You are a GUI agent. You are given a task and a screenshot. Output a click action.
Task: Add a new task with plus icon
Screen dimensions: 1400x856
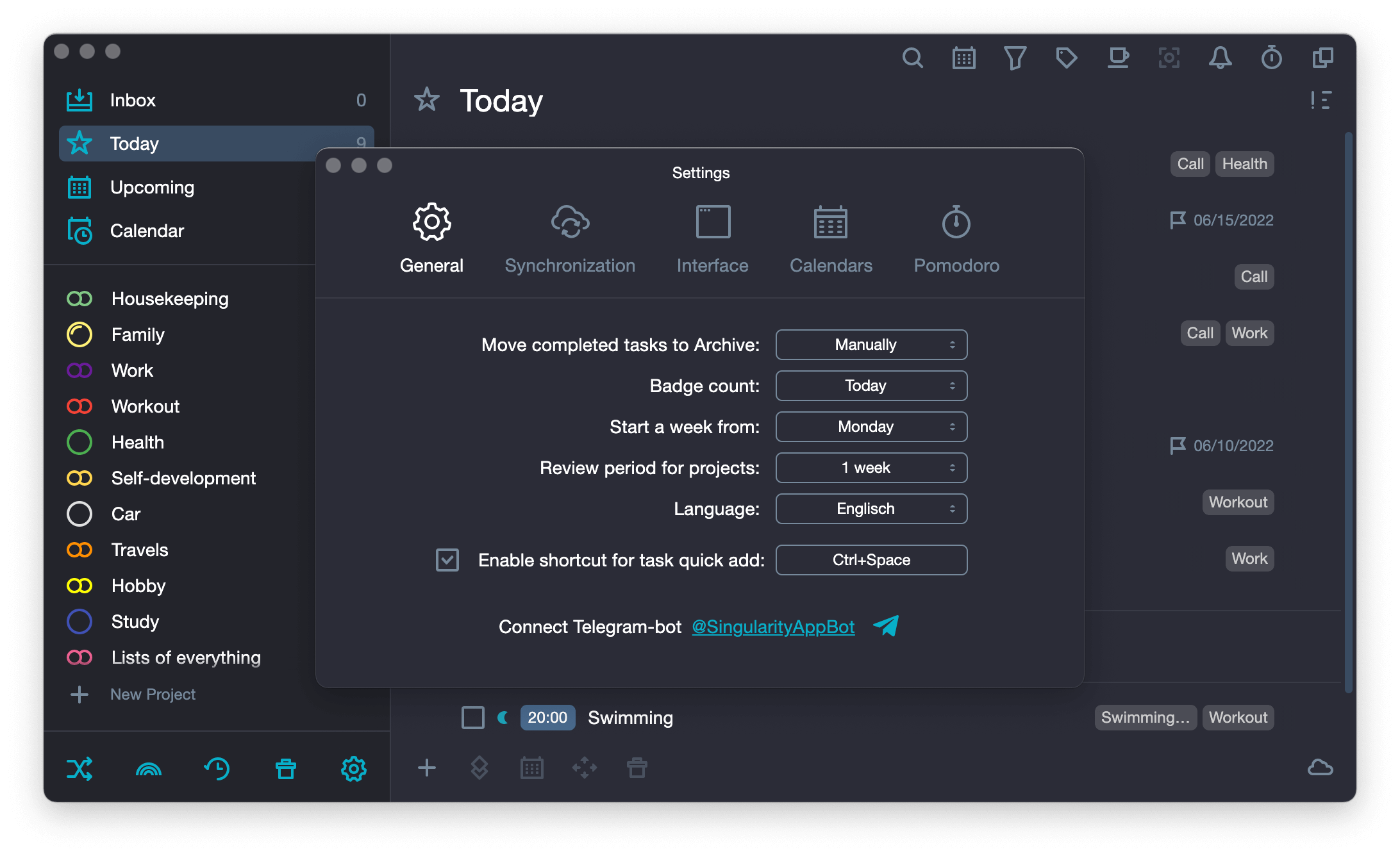pos(427,768)
